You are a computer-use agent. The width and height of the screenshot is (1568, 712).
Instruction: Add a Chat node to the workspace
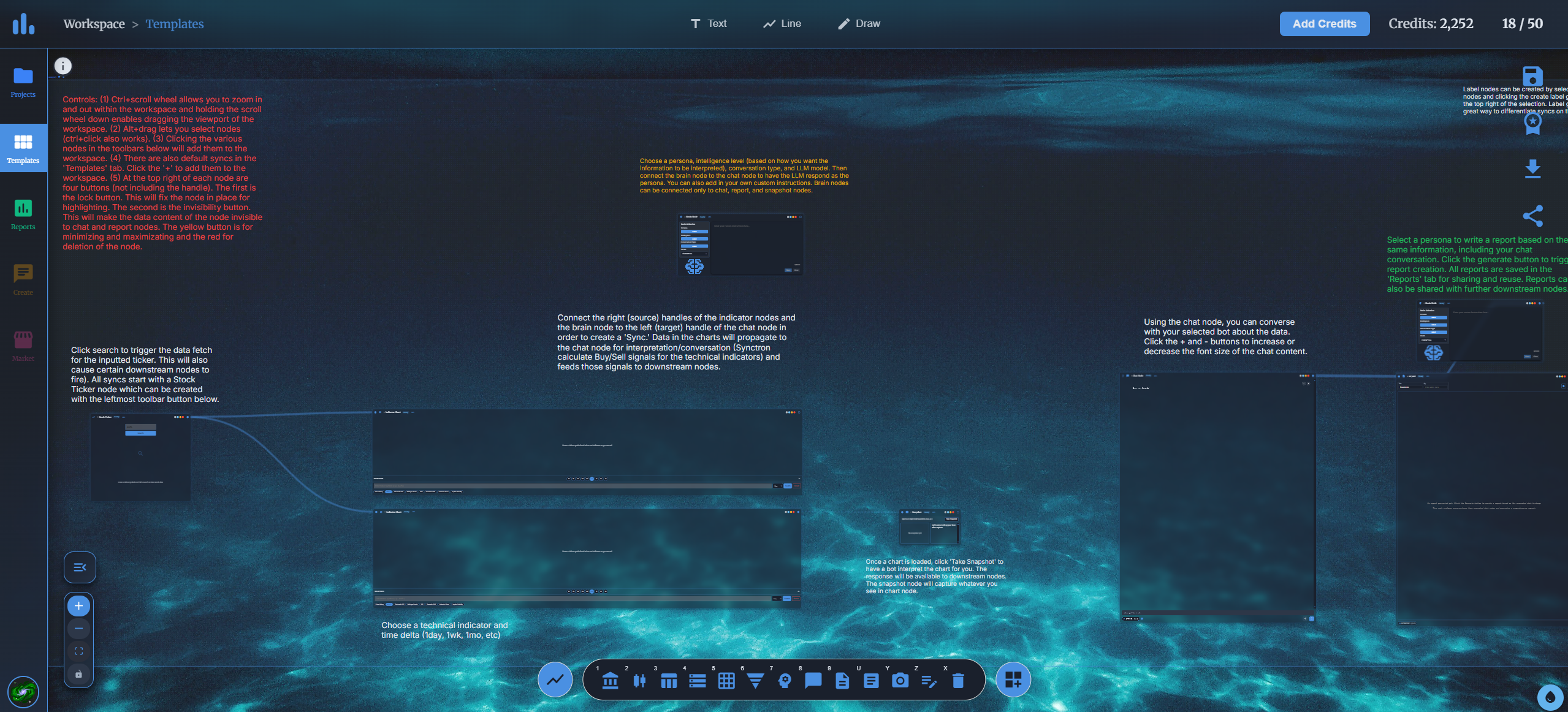(x=814, y=680)
